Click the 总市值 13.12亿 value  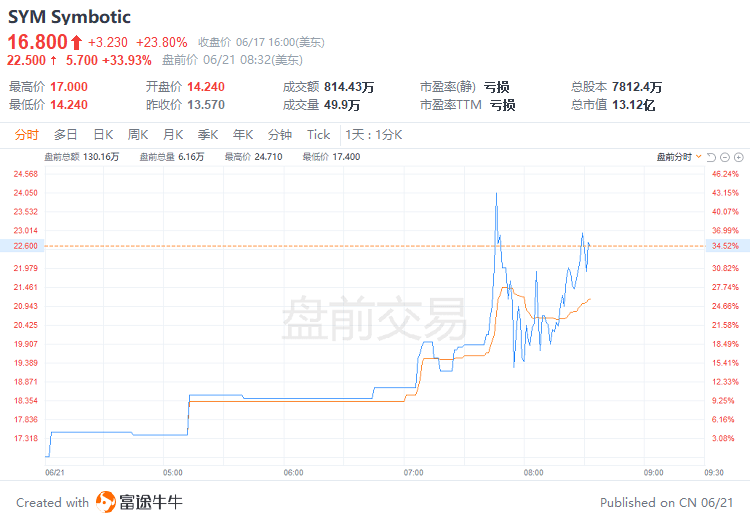coord(633,104)
